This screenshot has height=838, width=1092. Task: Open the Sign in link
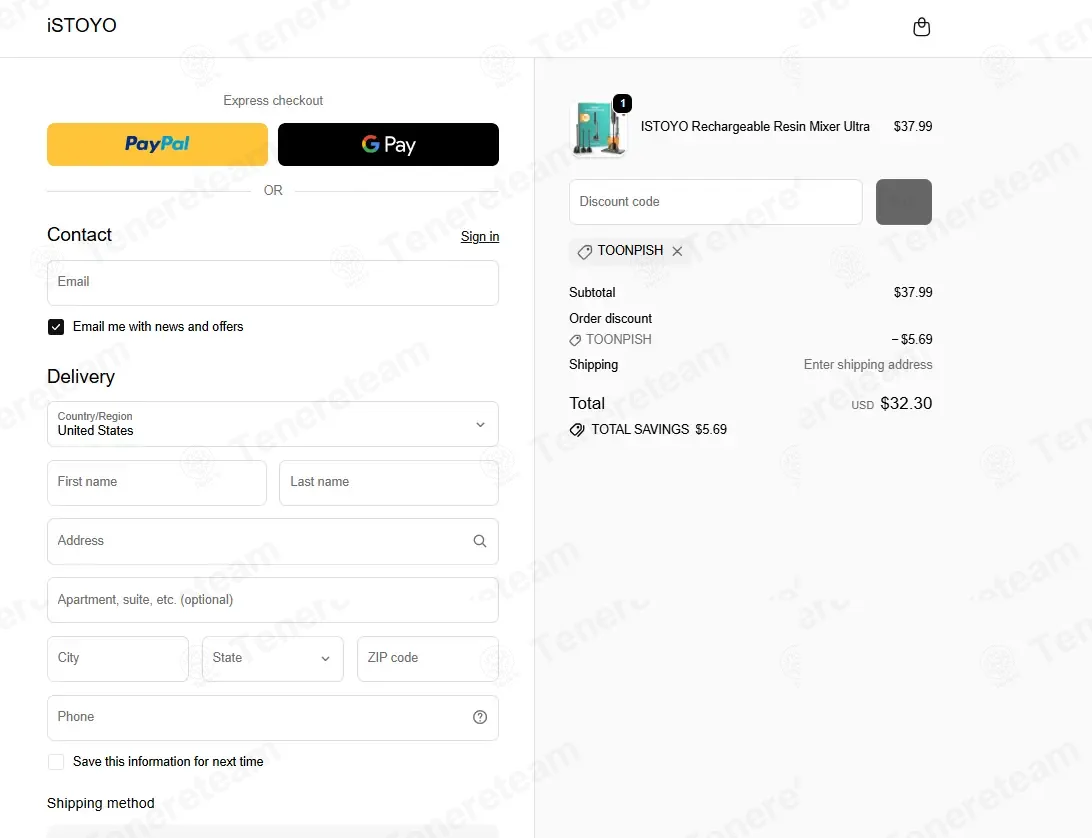(480, 236)
